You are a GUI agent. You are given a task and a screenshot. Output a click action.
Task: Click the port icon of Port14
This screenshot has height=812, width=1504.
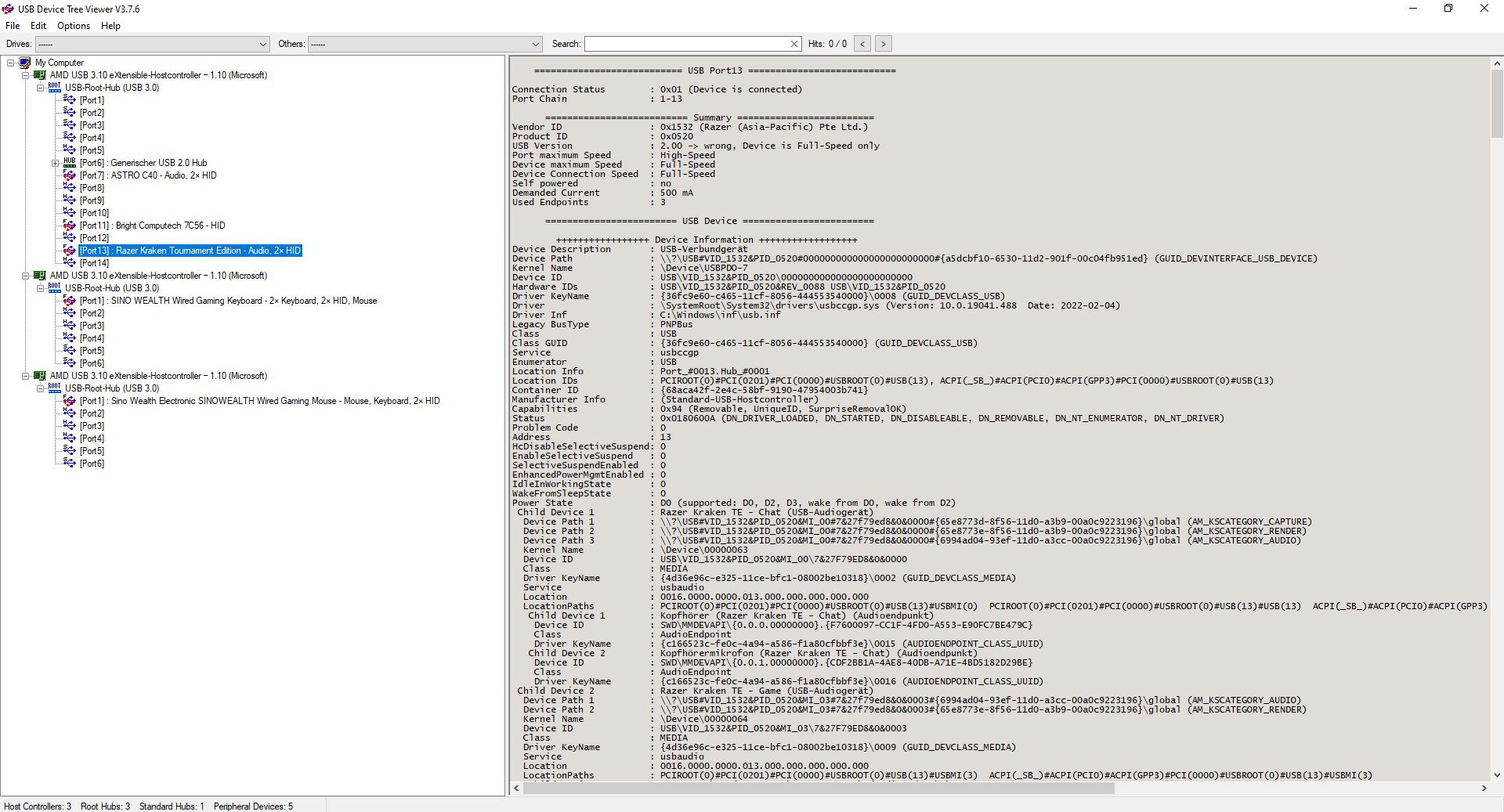pos(70,263)
